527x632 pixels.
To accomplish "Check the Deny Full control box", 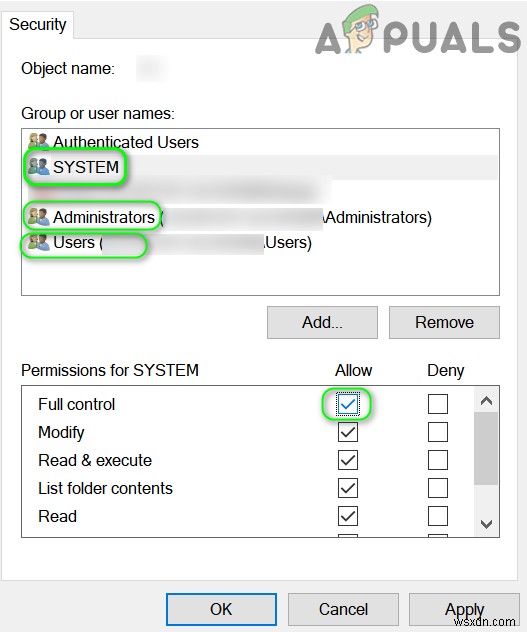I will (x=437, y=404).
